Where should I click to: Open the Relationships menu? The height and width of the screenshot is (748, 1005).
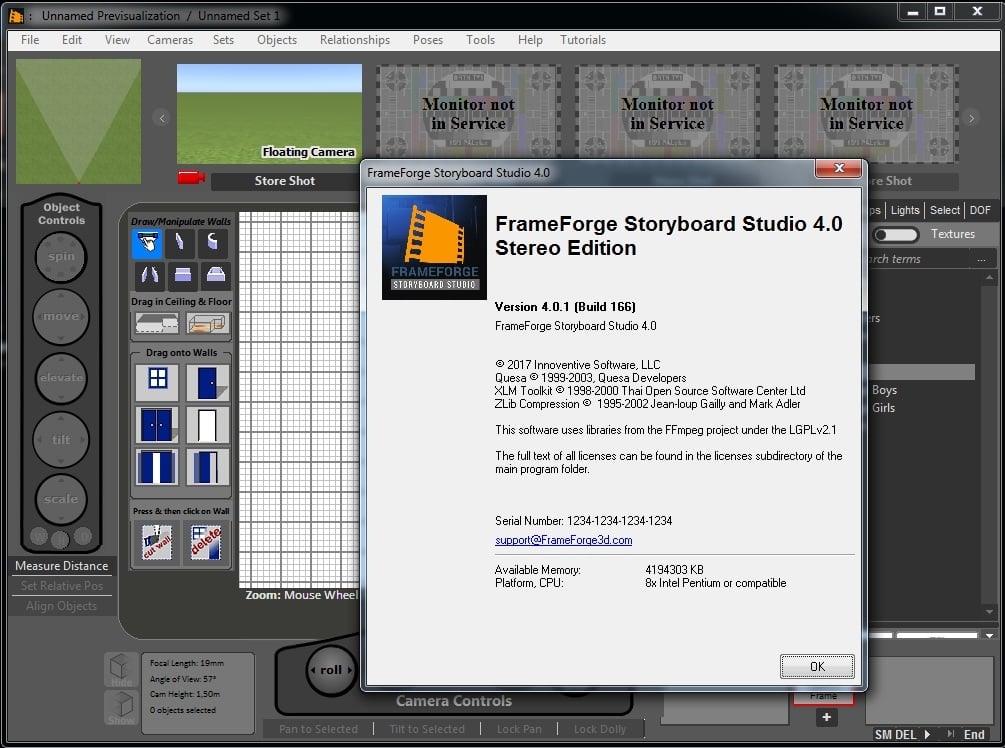(x=354, y=40)
